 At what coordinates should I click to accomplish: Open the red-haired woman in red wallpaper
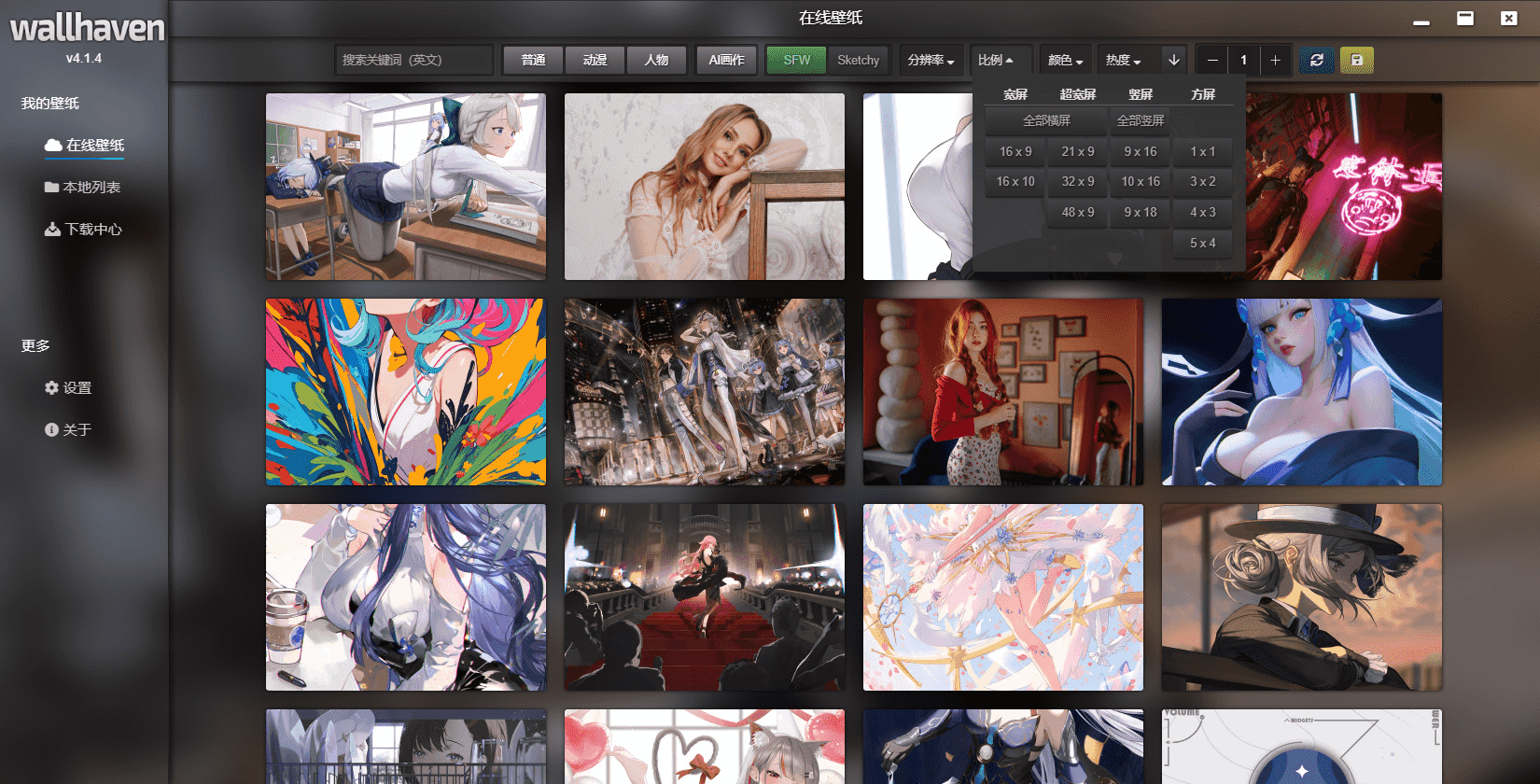tap(1003, 392)
